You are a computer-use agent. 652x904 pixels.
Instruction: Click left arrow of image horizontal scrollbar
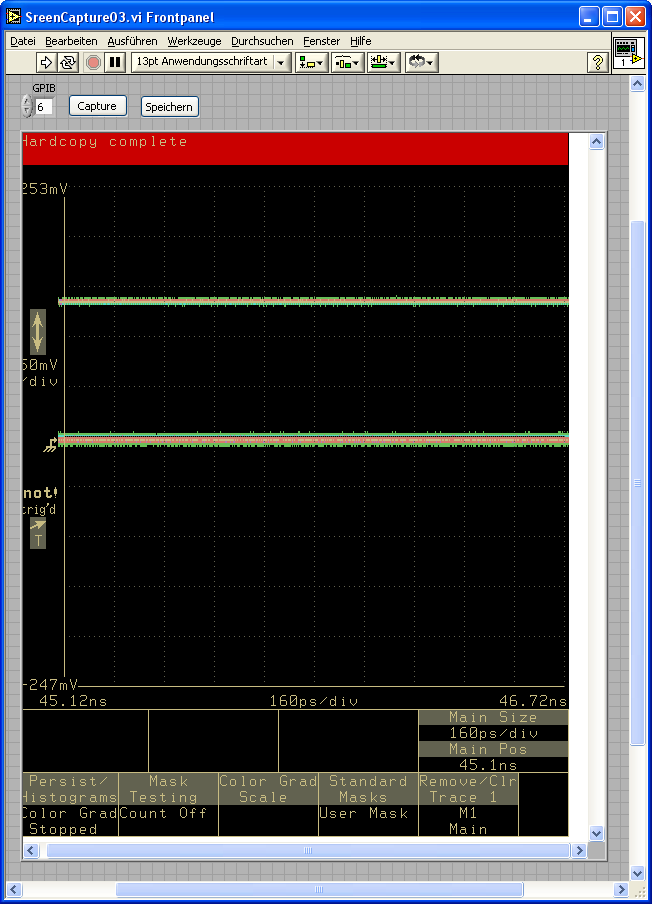pos(31,850)
